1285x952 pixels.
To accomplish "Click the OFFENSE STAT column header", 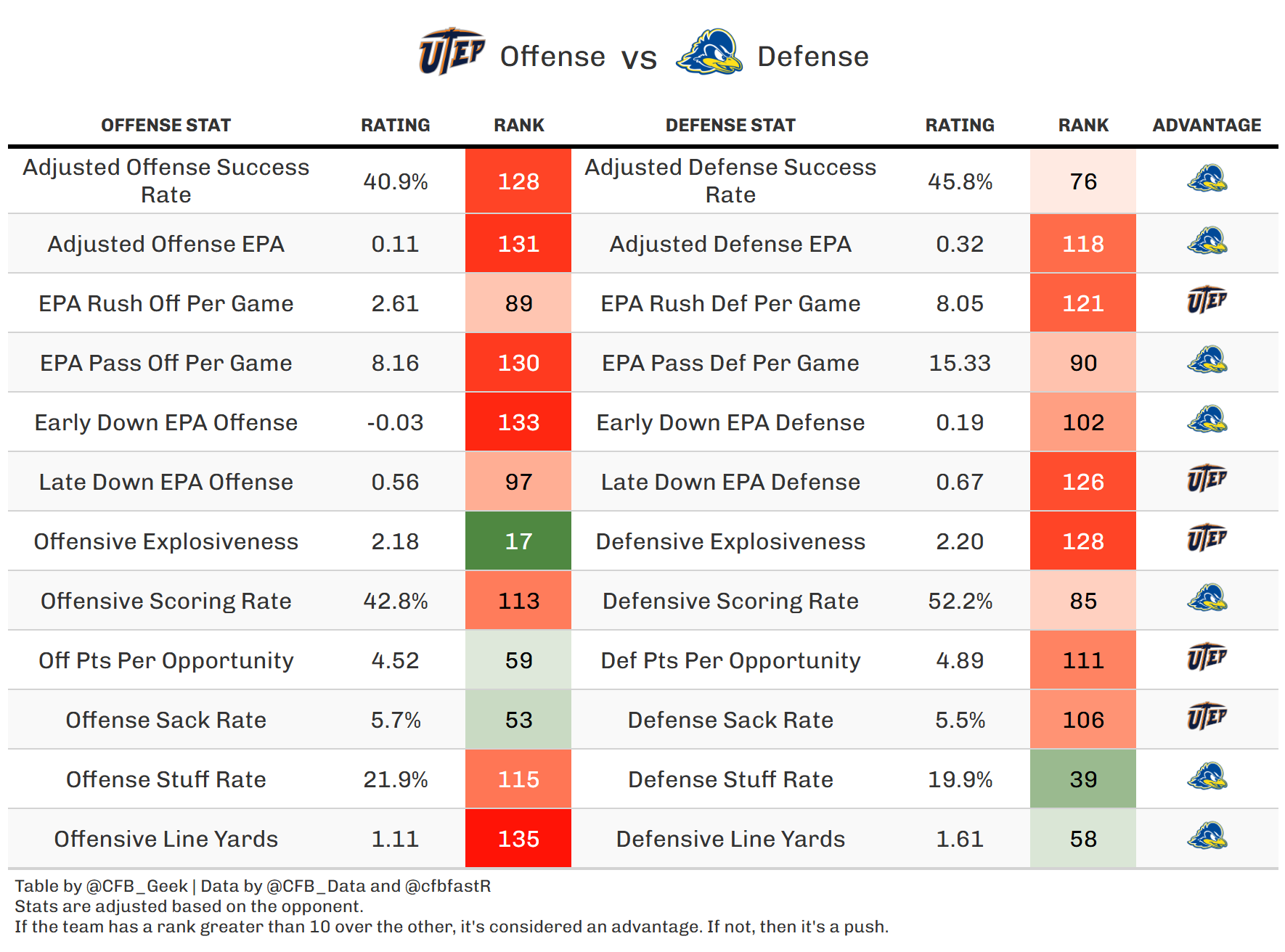I will click(166, 126).
